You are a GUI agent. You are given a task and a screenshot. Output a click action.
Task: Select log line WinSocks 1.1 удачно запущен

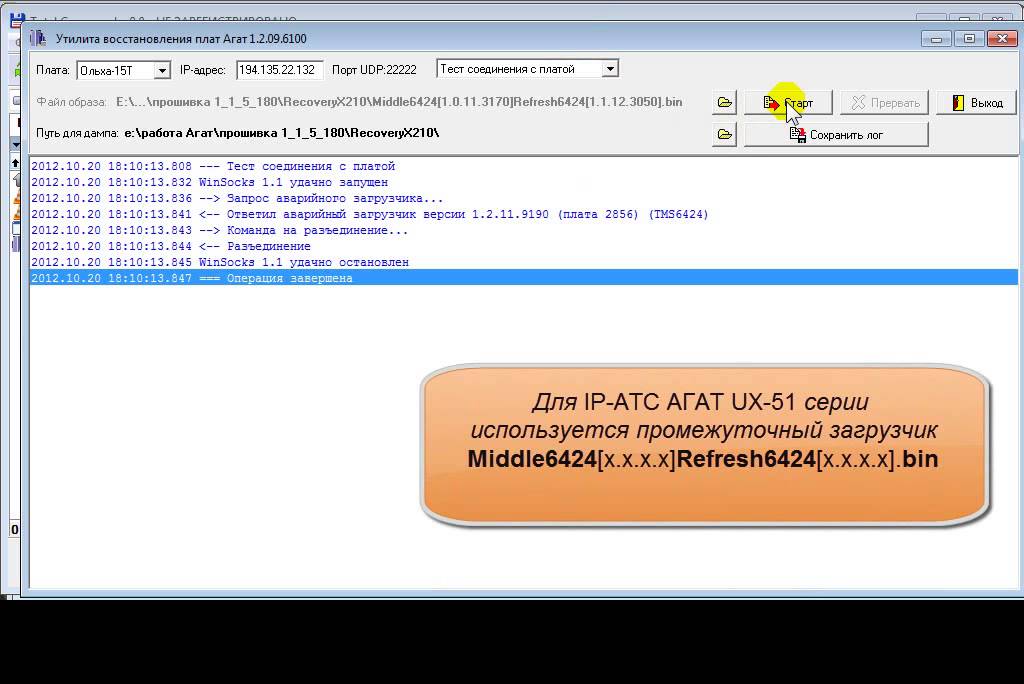click(x=524, y=182)
